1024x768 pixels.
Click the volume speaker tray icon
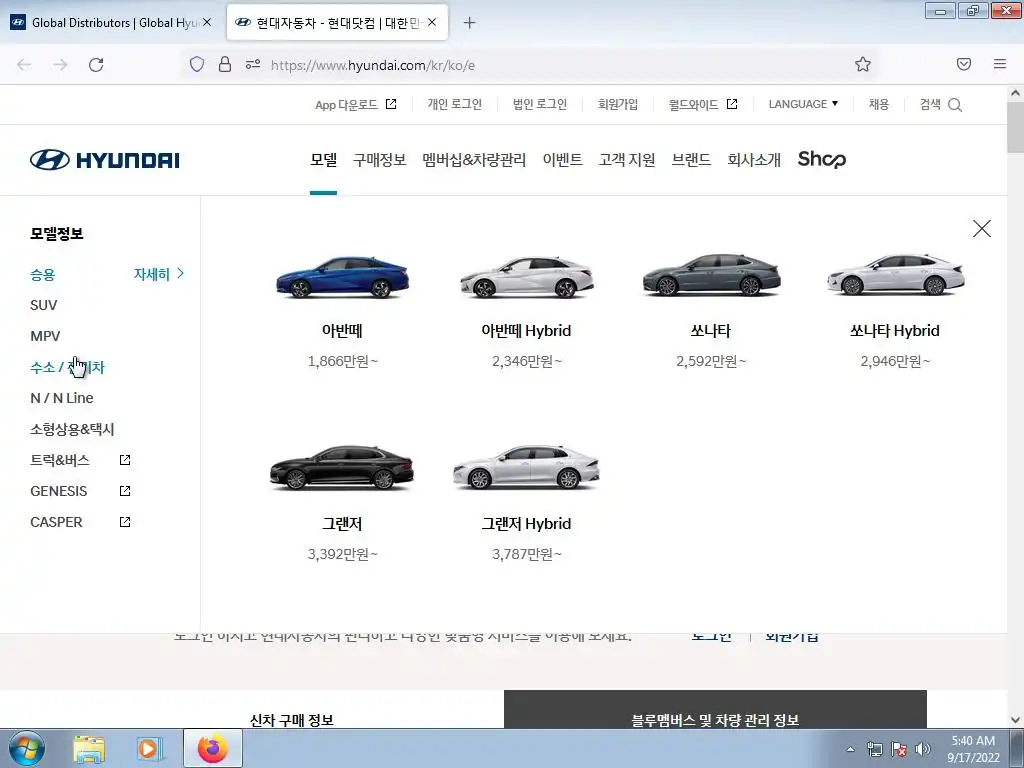click(x=922, y=749)
